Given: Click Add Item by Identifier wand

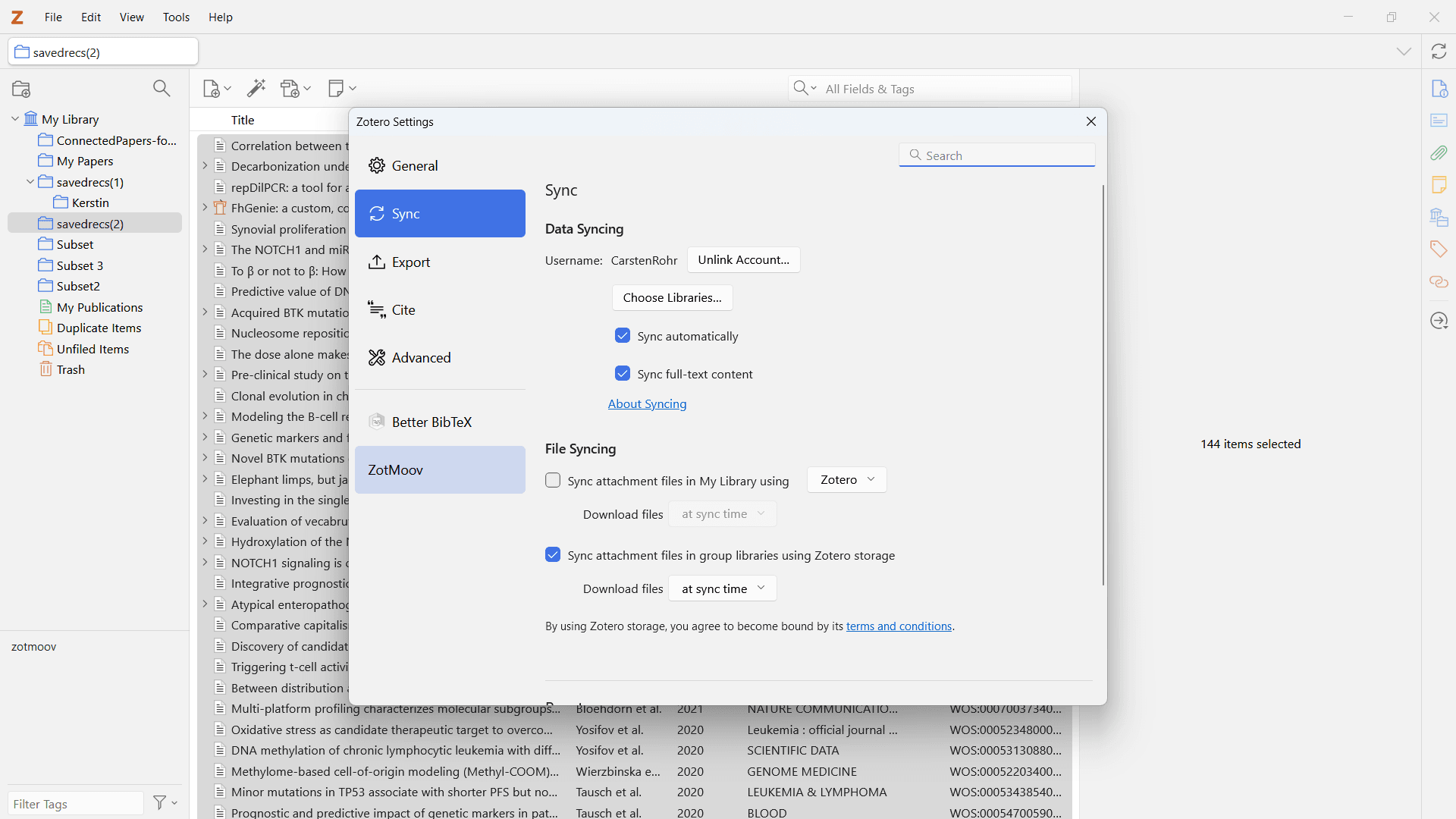Looking at the screenshot, I should 256,89.
